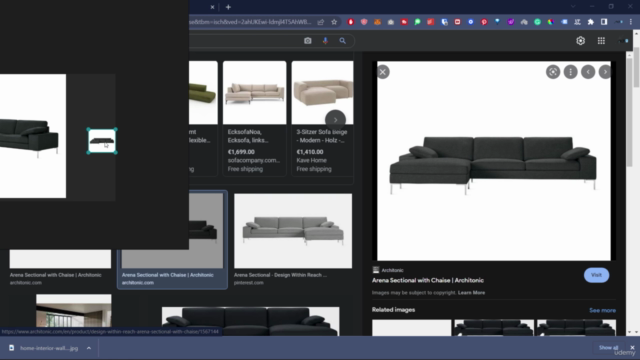Close the downloads bar
640x360 pixels.
coord(632,348)
